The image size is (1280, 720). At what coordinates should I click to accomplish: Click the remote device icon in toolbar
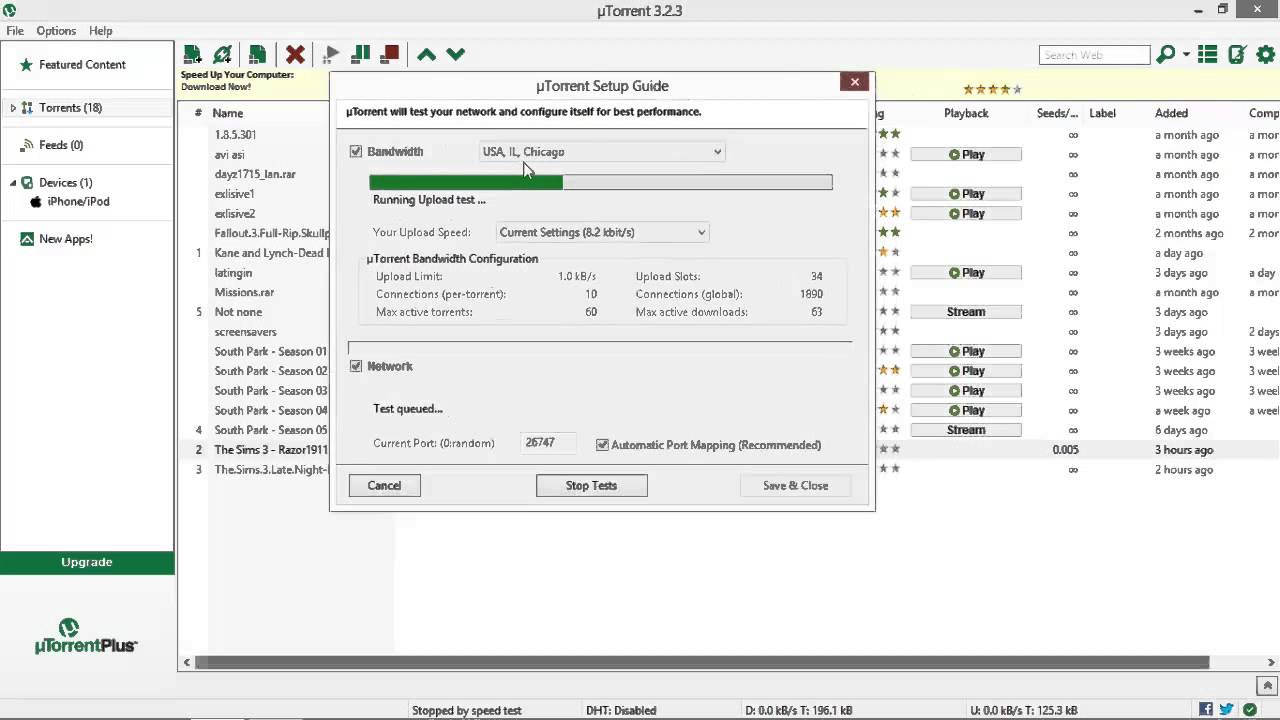point(1237,55)
